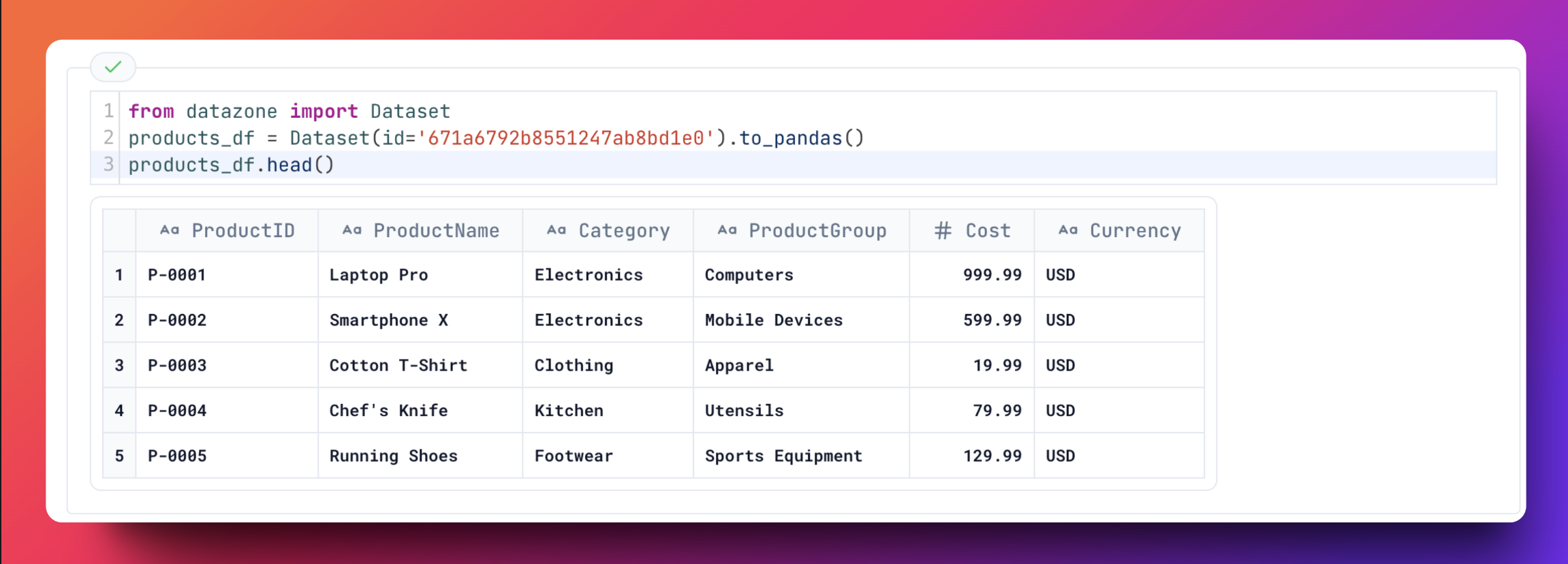
Task: Click row index 1 of the table
Action: (x=119, y=275)
